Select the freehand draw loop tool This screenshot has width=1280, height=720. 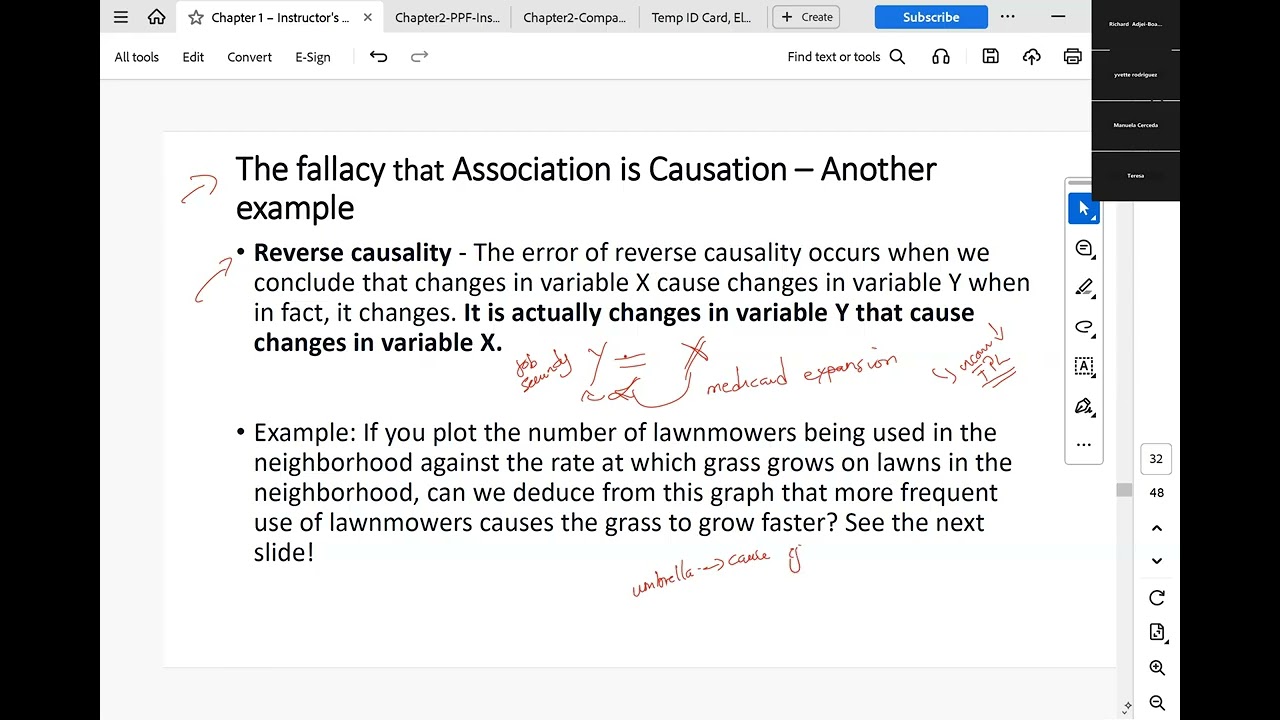click(x=1083, y=327)
